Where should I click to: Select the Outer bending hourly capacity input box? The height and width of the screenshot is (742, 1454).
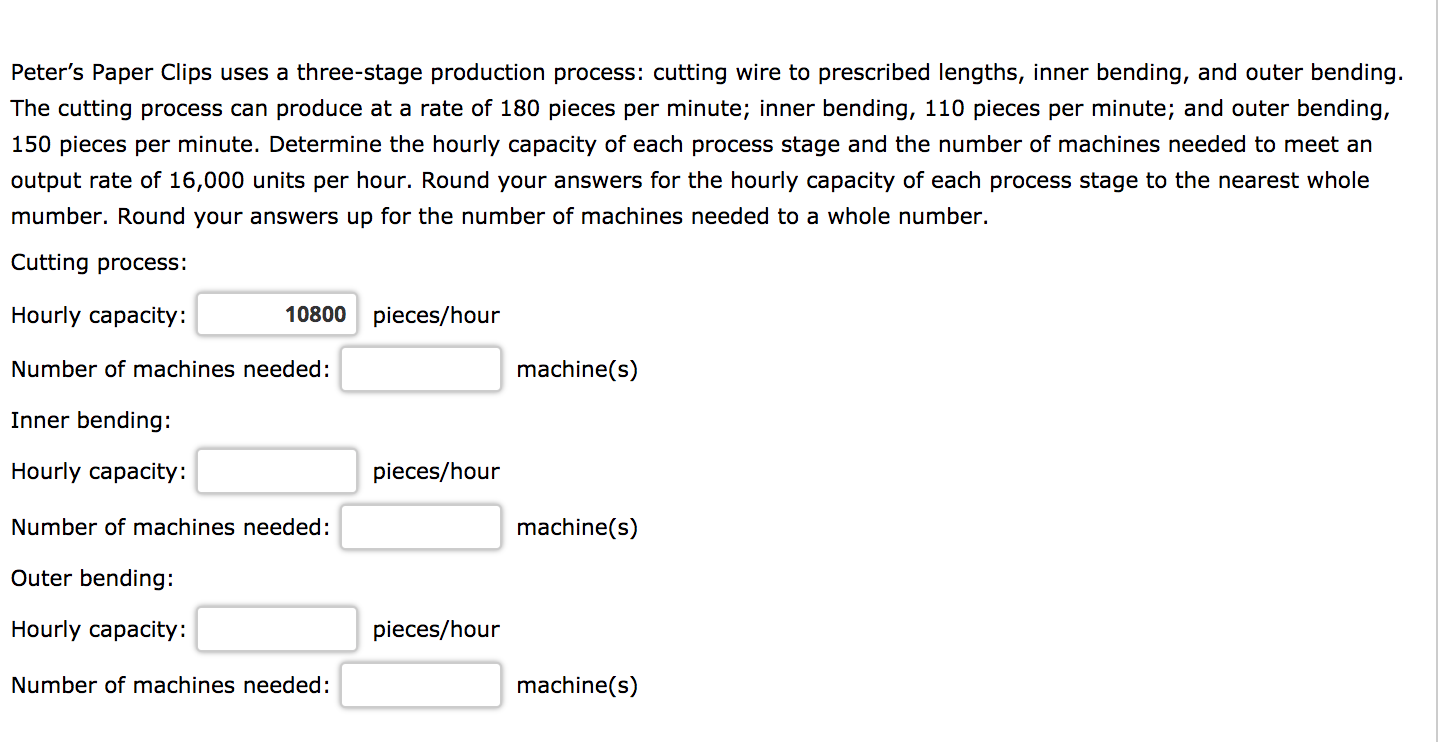(x=277, y=628)
